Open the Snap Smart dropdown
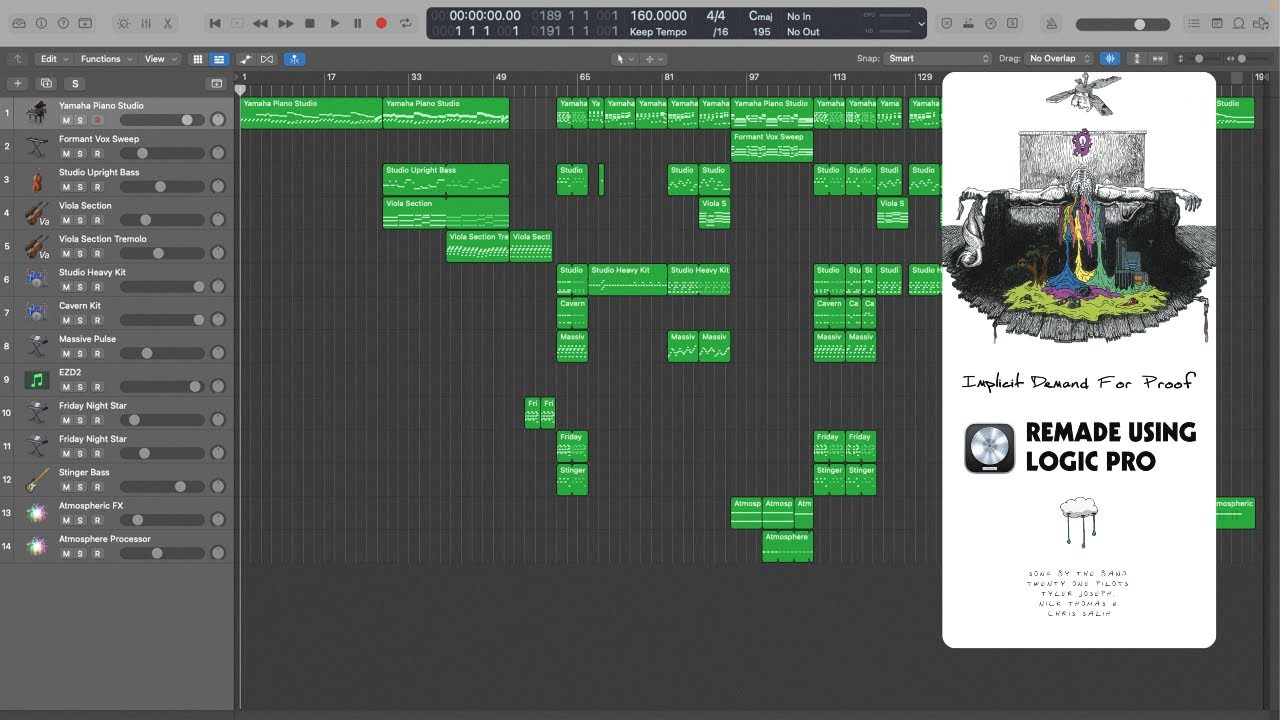This screenshot has width=1280, height=720. [938, 59]
